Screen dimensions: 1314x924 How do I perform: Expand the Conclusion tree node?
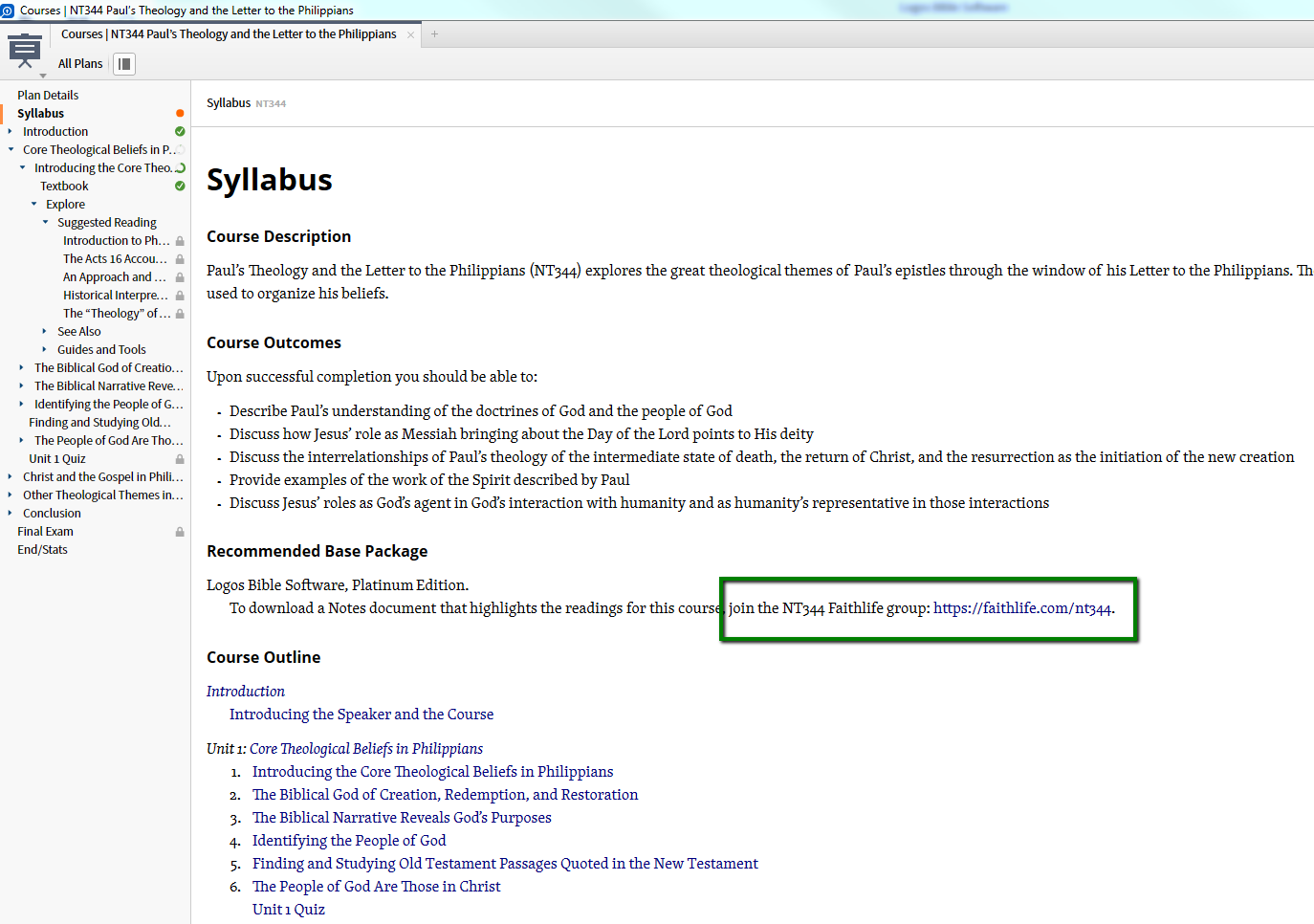(x=11, y=513)
